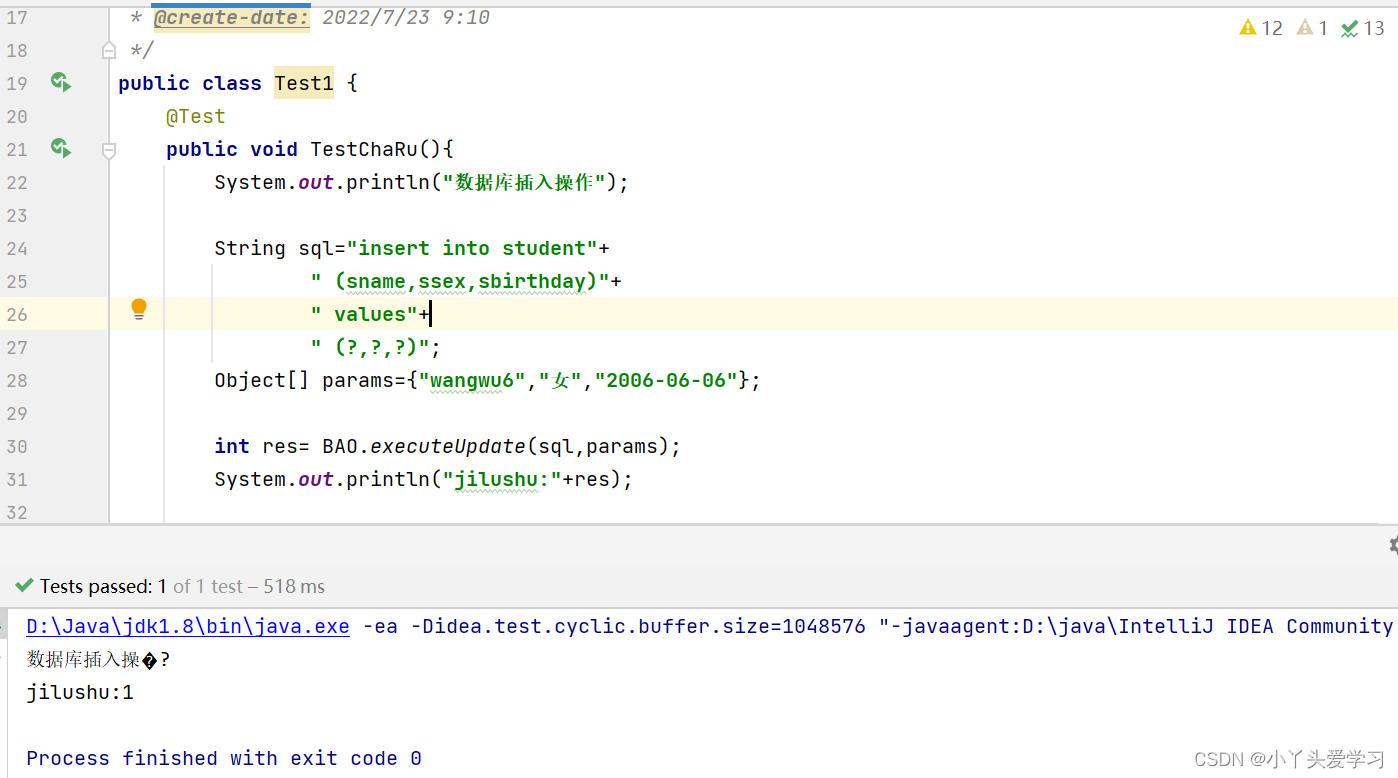Click the "数据库插入操作" string on line 22
This screenshot has width=1398, height=778.
[526, 182]
